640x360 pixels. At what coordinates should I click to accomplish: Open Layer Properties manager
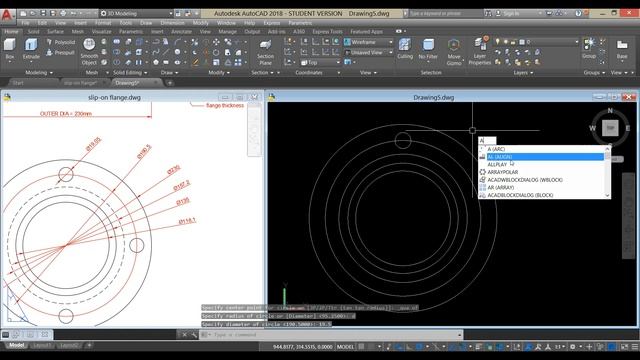480,51
